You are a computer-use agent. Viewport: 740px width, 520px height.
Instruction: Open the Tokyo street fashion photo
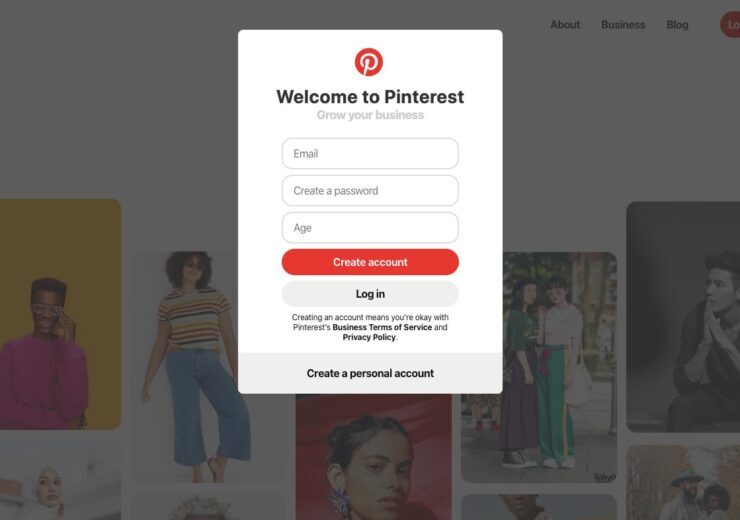[x=539, y=367]
